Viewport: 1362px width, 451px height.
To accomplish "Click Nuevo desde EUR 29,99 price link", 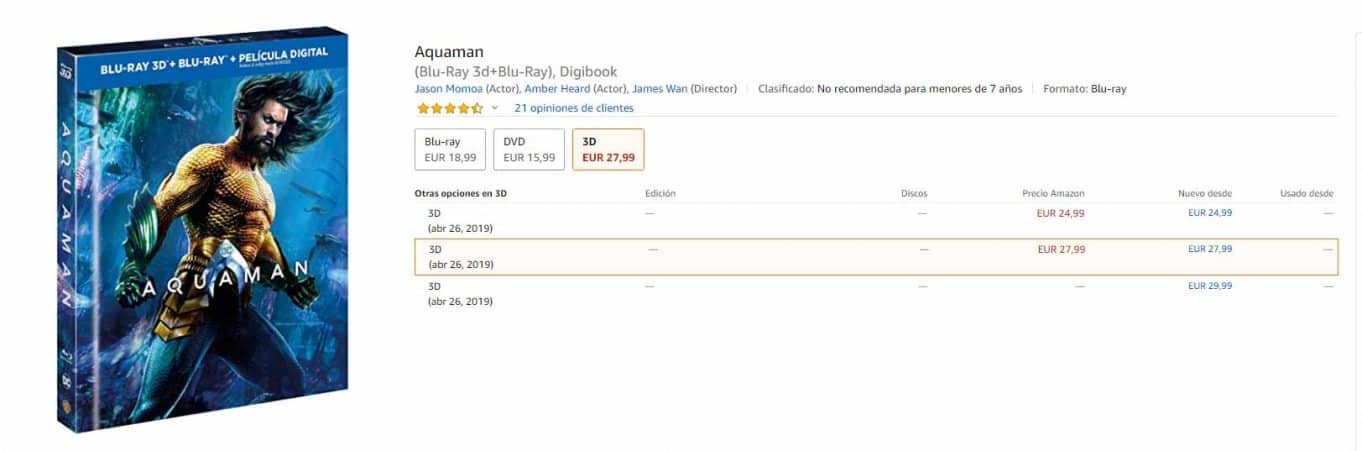I will point(1209,286).
